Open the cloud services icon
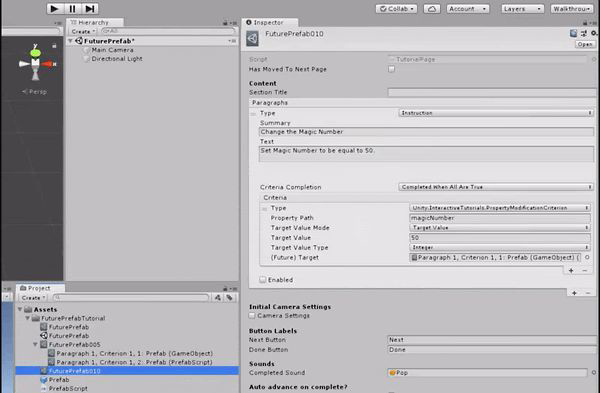 pyautogui.click(x=432, y=9)
